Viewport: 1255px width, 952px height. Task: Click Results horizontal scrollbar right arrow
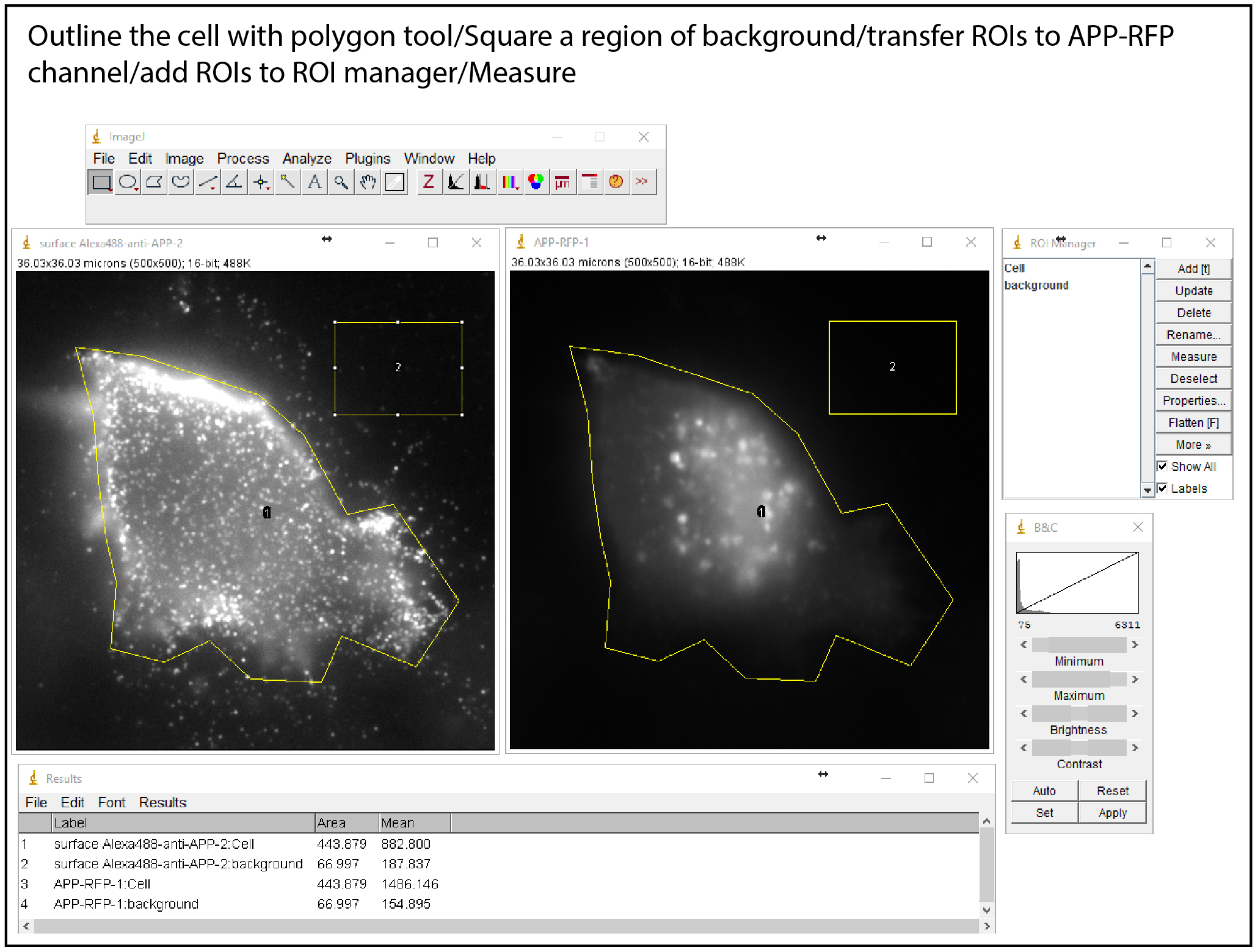point(987,927)
